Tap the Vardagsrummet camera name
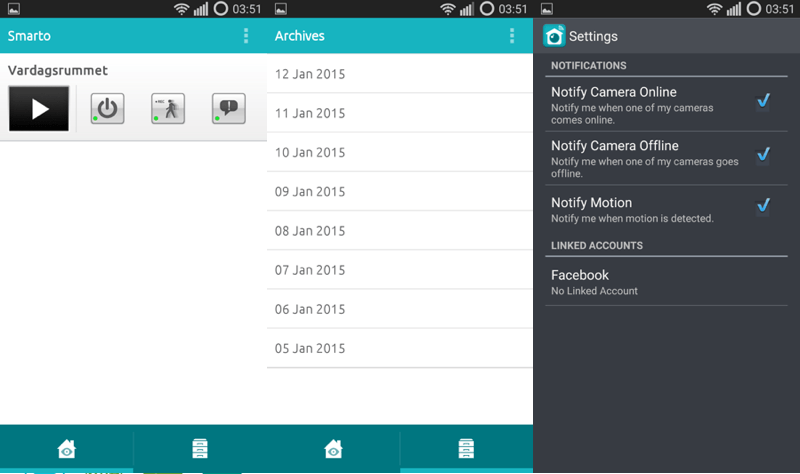The width and height of the screenshot is (800, 474). tap(58, 71)
